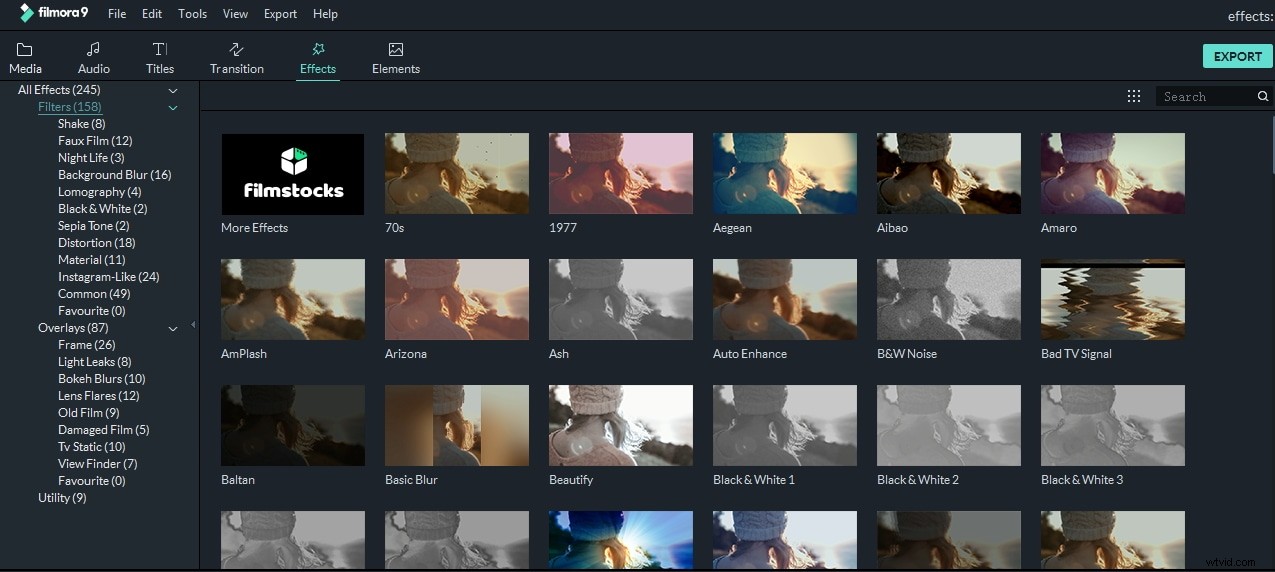The width and height of the screenshot is (1275, 572).
Task: Open the Titles tab
Action: (x=160, y=58)
